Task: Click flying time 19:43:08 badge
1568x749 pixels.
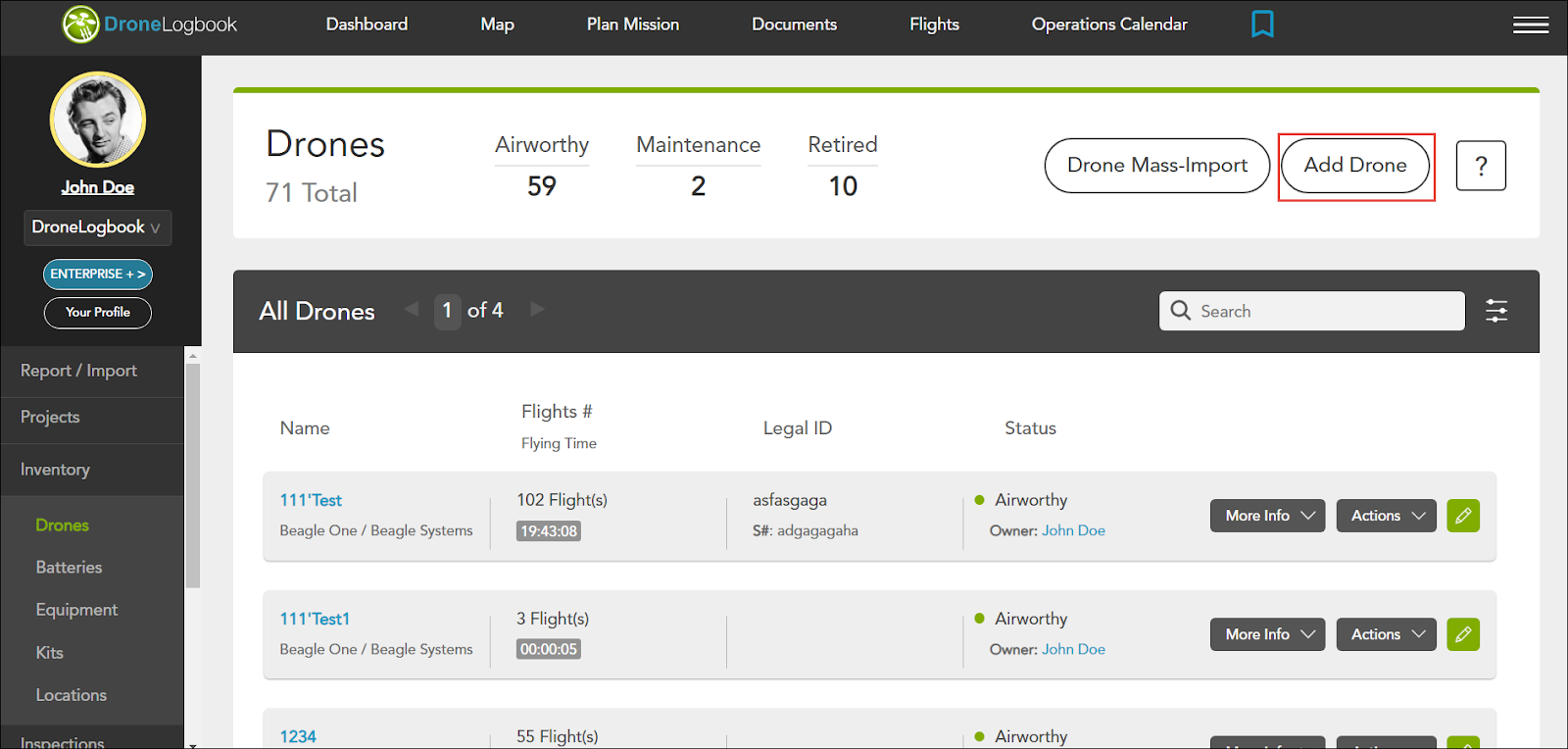Action: click(x=549, y=531)
